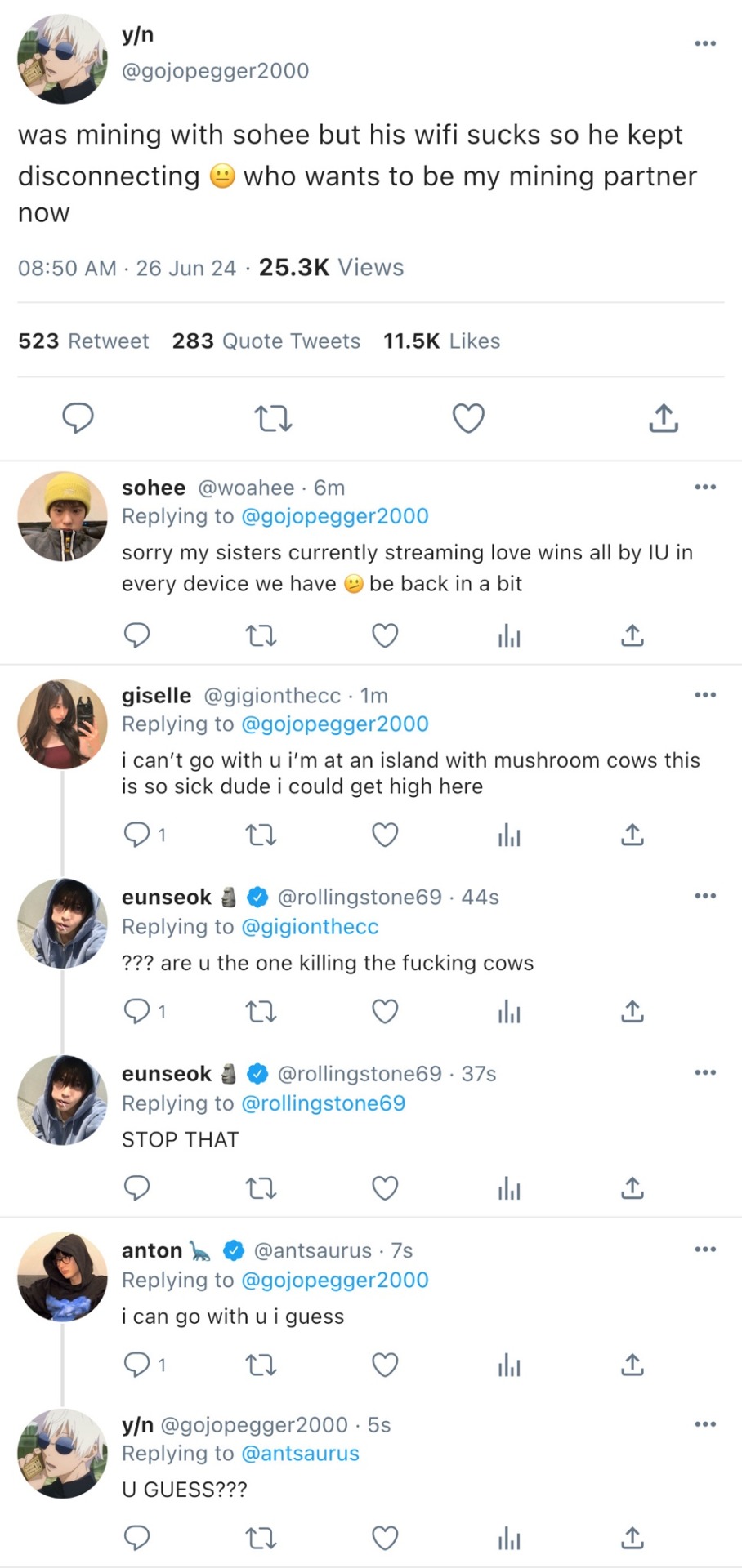Viewport: 742px width, 1568px height.
Task: View the 283 Quote Tweets list
Action: (x=266, y=341)
